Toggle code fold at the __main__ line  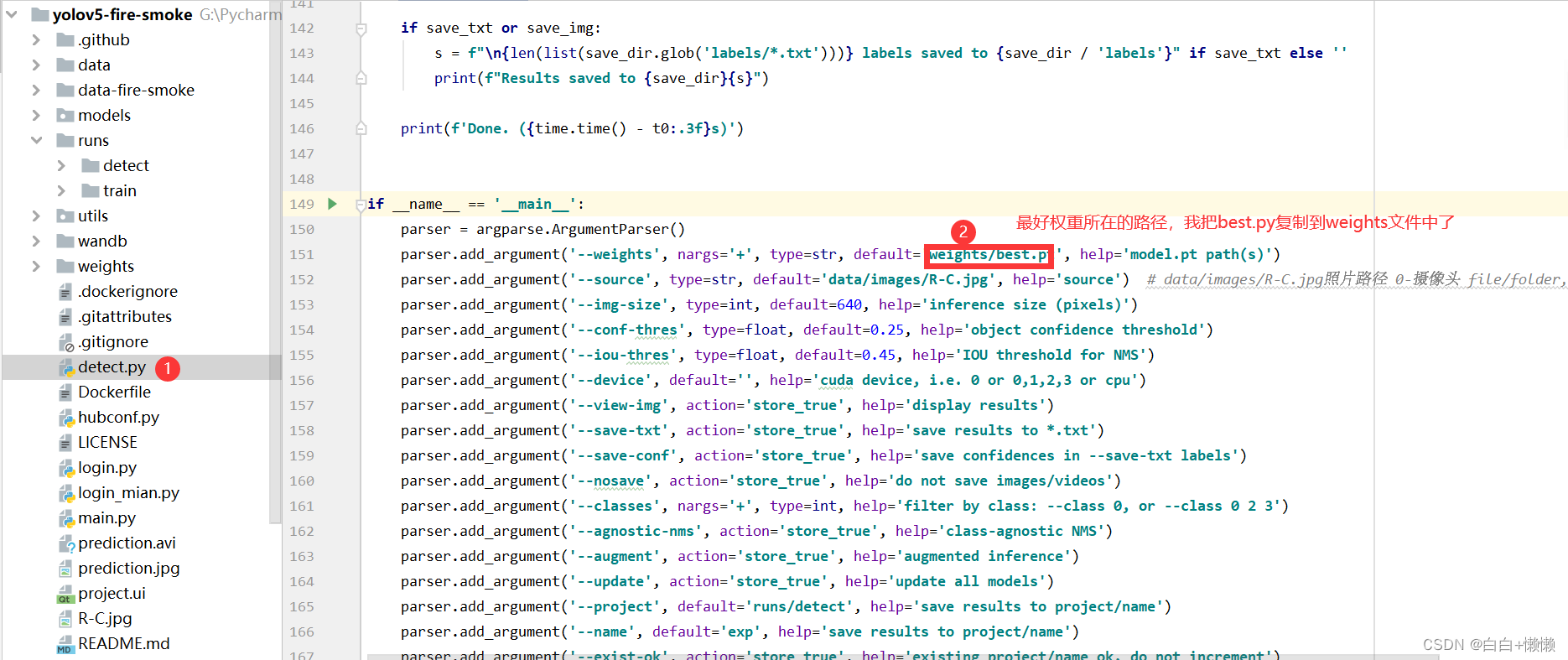361,204
